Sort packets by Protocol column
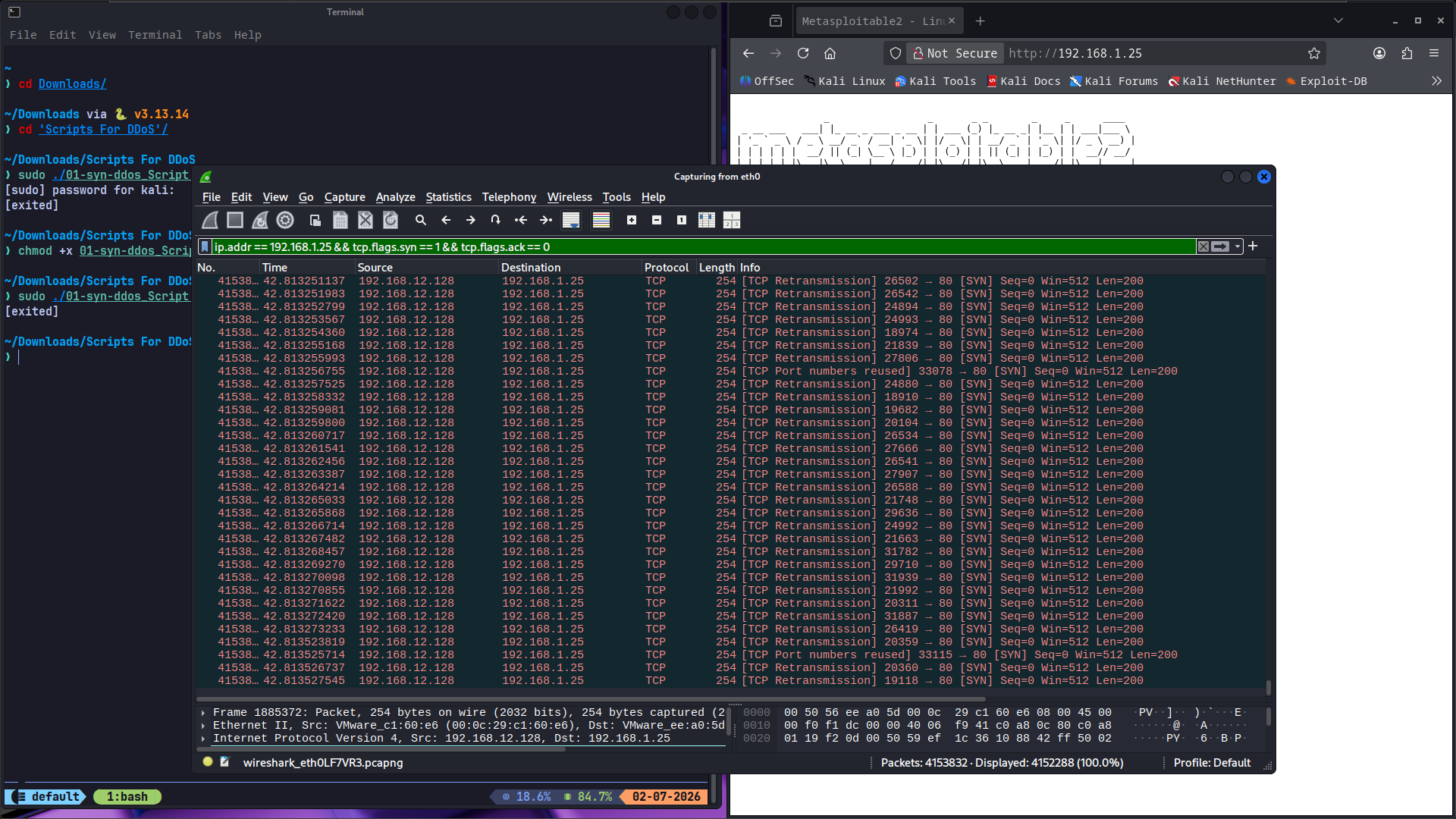The image size is (1456, 819). click(x=669, y=268)
